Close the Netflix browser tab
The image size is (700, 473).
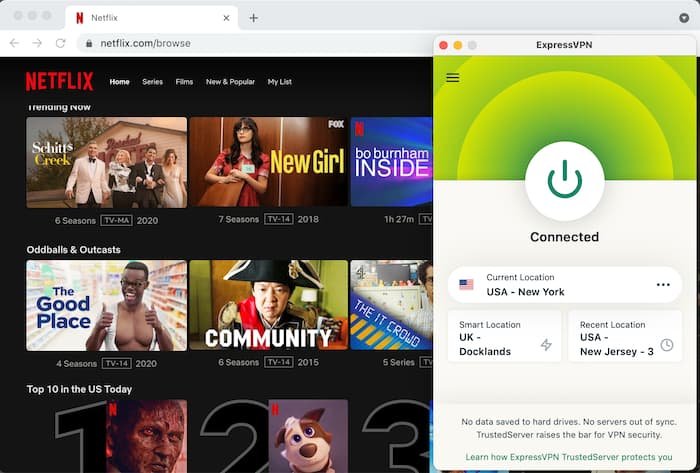coord(226,18)
